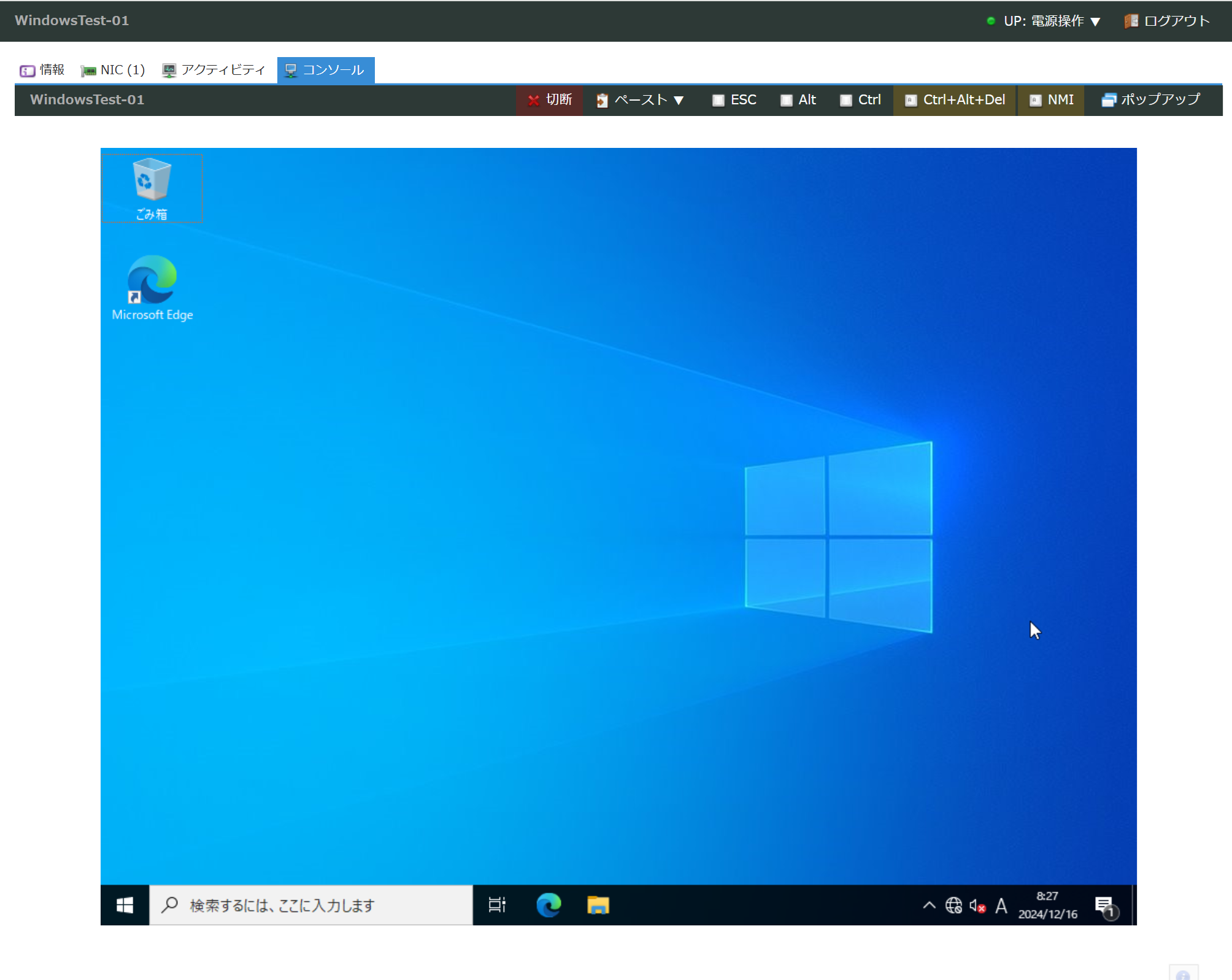Click the muted speaker tray icon
1232x980 pixels.
click(977, 906)
